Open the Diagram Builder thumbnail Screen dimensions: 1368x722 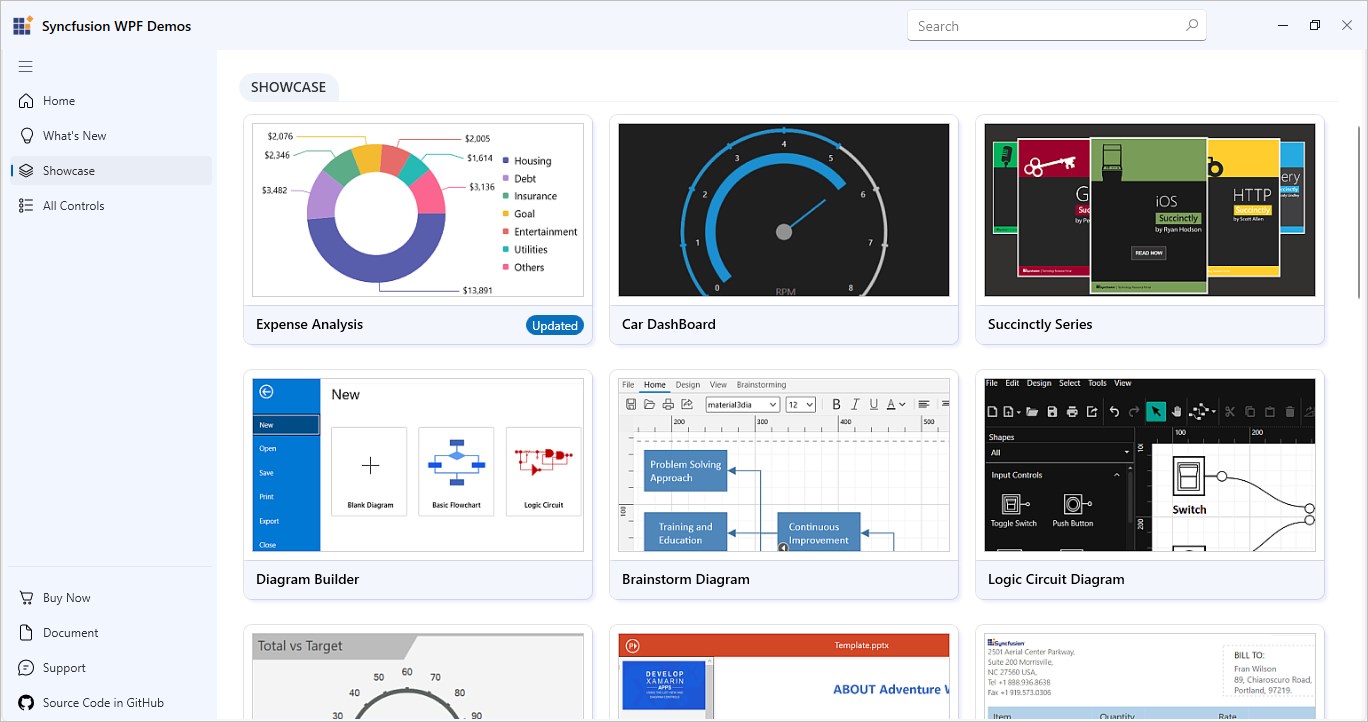tap(418, 465)
